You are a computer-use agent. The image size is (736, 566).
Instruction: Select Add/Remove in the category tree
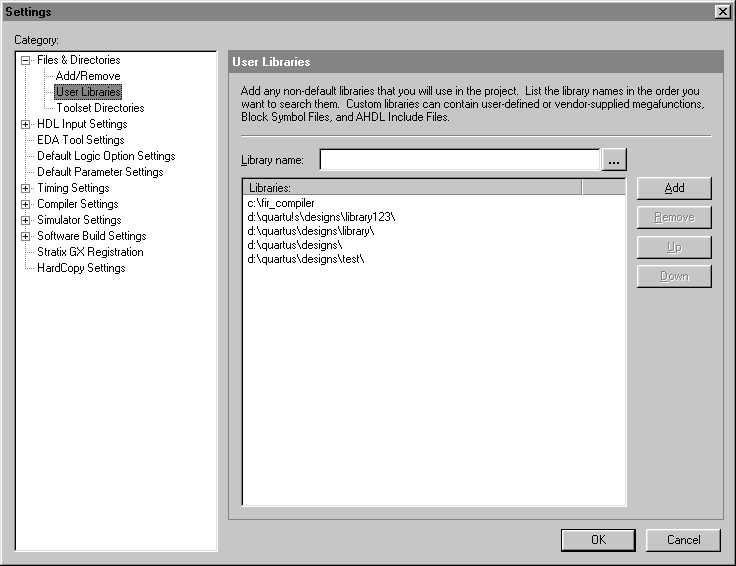point(88,76)
